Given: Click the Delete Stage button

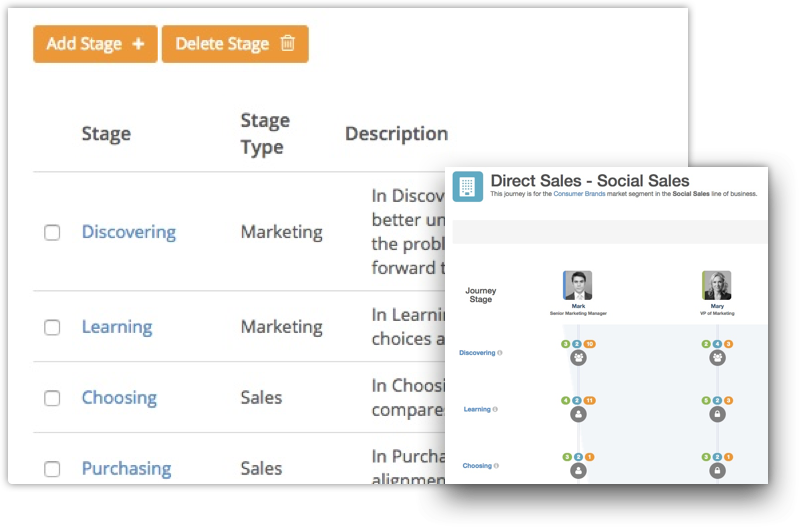Looking at the screenshot, I should tap(235, 44).
